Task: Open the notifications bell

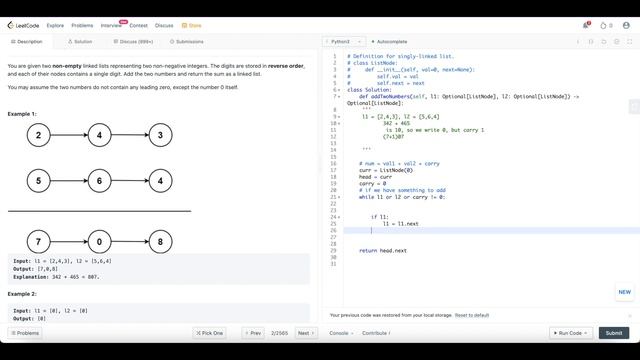Action: (x=586, y=25)
